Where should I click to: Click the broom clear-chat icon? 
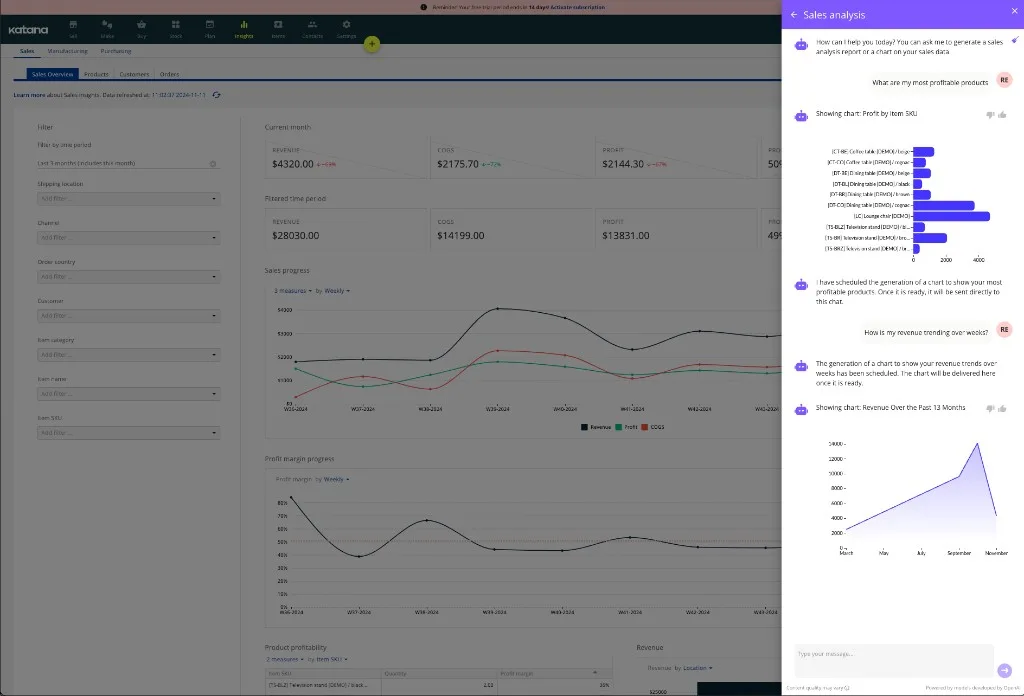[x=1015, y=40]
